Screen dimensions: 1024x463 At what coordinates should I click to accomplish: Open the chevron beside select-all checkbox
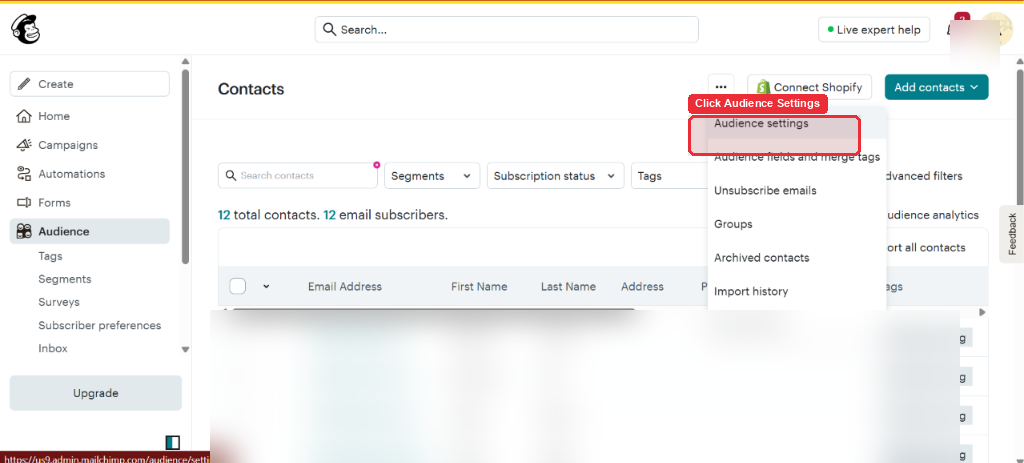point(266,286)
